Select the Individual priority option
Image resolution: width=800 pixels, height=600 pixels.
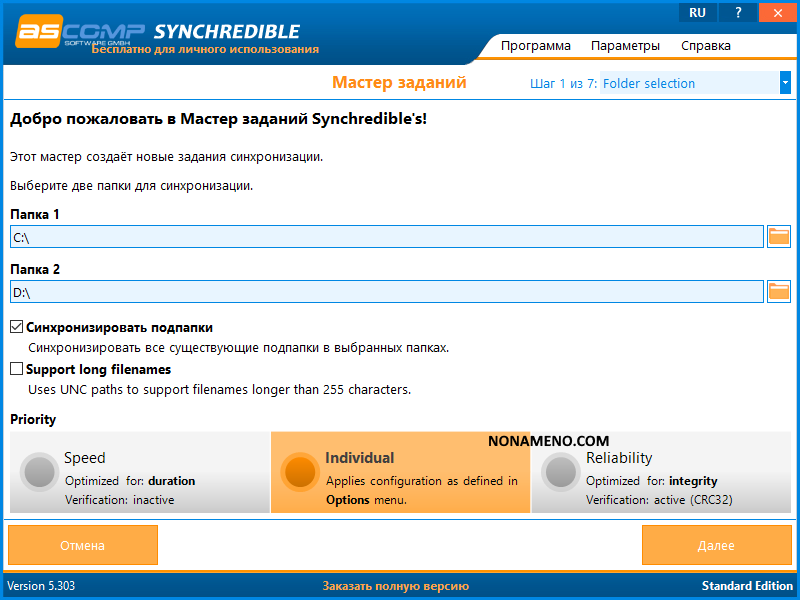(x=400, y=472)
